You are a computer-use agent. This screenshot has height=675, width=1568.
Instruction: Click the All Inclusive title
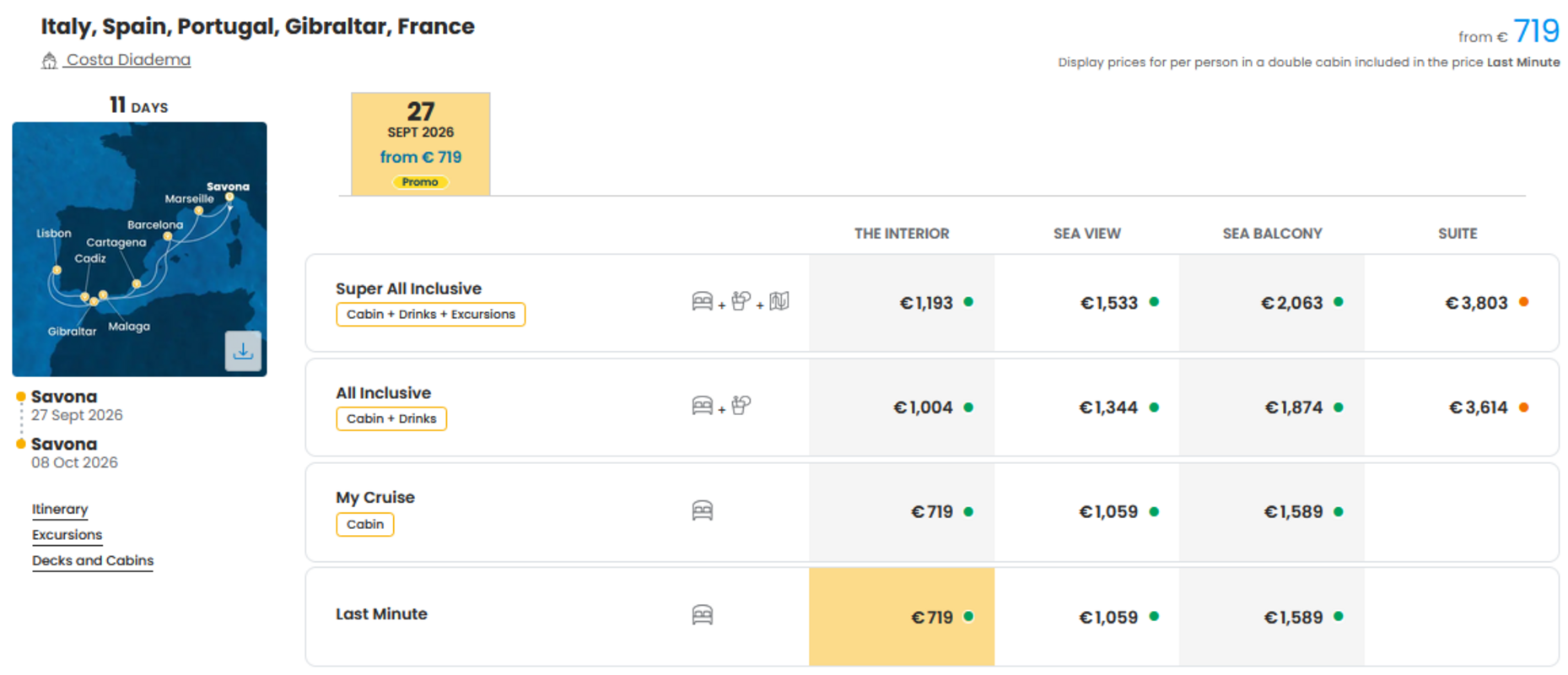384,393
